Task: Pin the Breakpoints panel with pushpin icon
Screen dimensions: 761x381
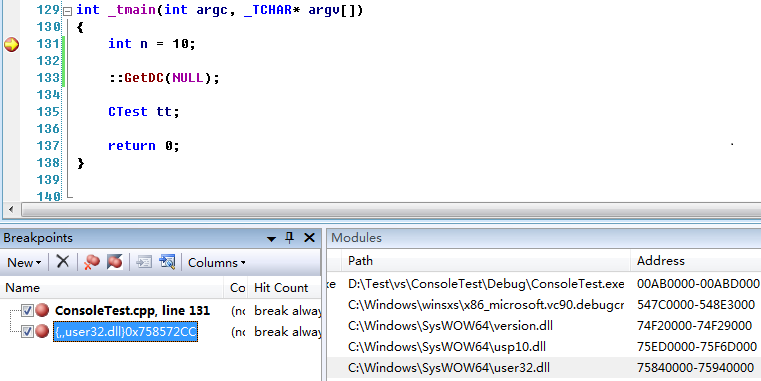Action: [290, 237]
